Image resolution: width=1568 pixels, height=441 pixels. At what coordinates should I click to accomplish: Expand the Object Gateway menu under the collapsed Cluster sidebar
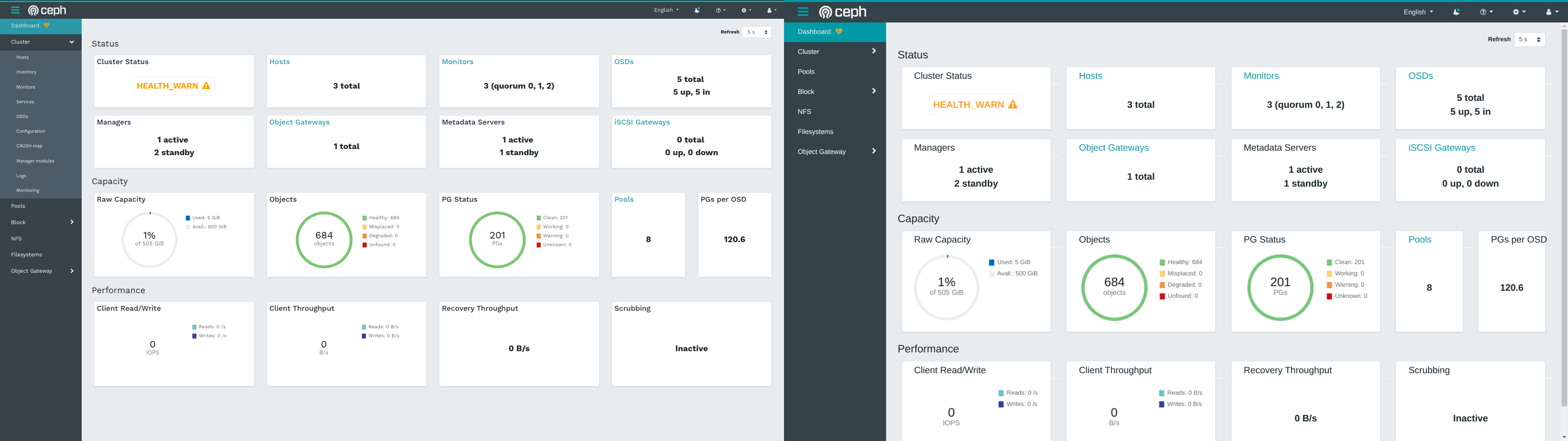point(873,151)
